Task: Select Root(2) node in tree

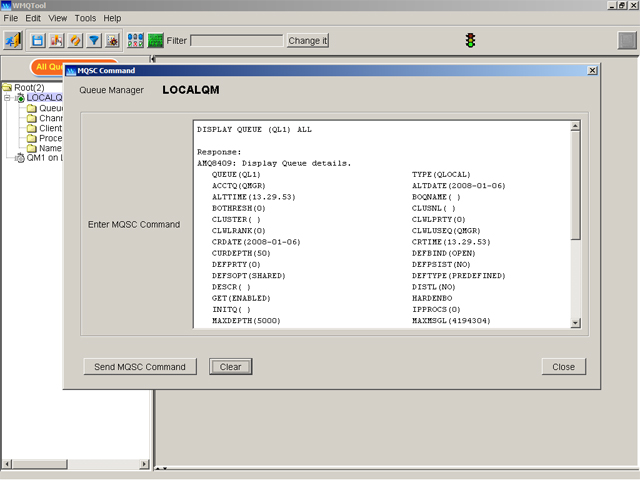Action: [x=29, y=87]
